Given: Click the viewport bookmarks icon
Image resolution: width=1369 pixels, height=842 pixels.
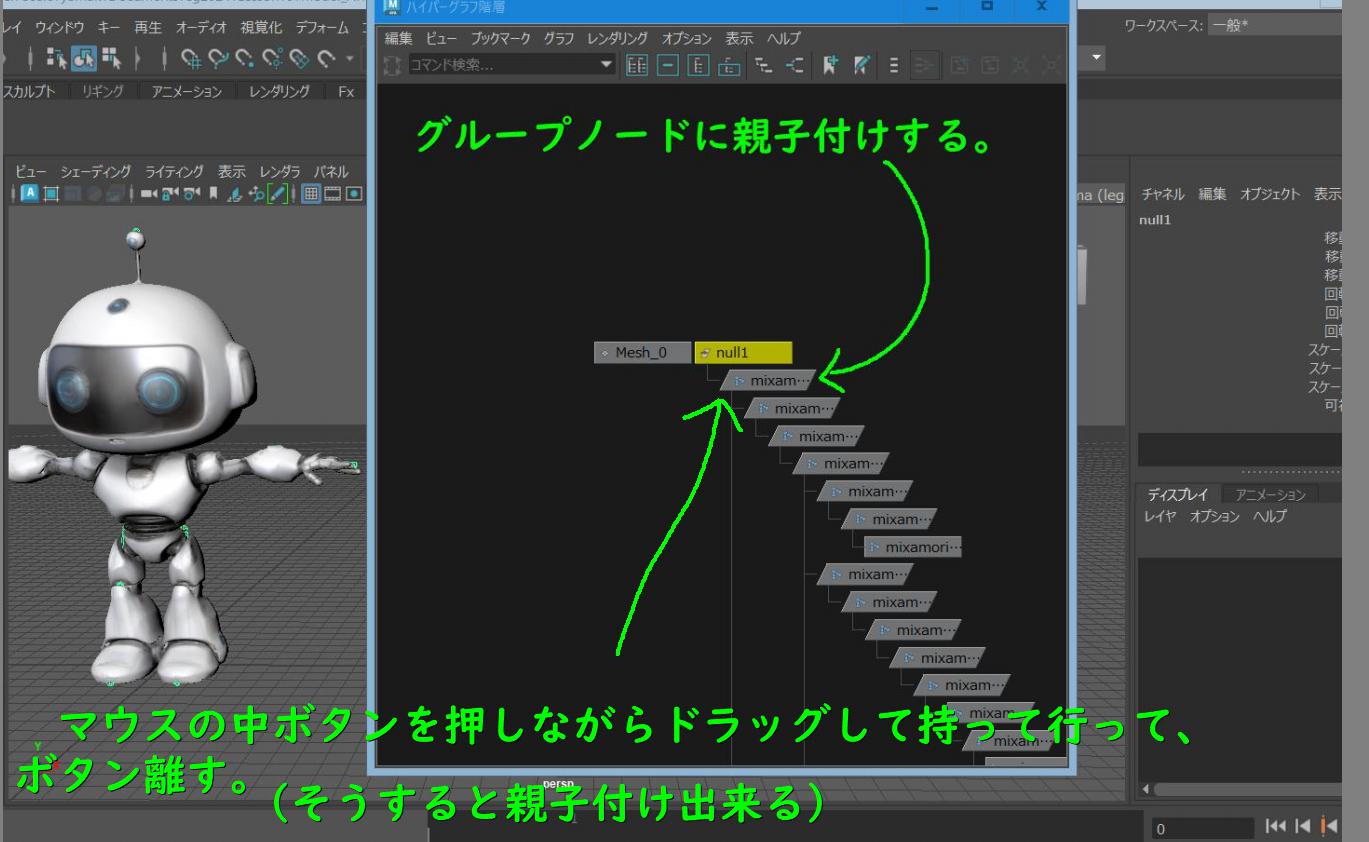Looking at the screenshot, I should click(x=213, y=194).
